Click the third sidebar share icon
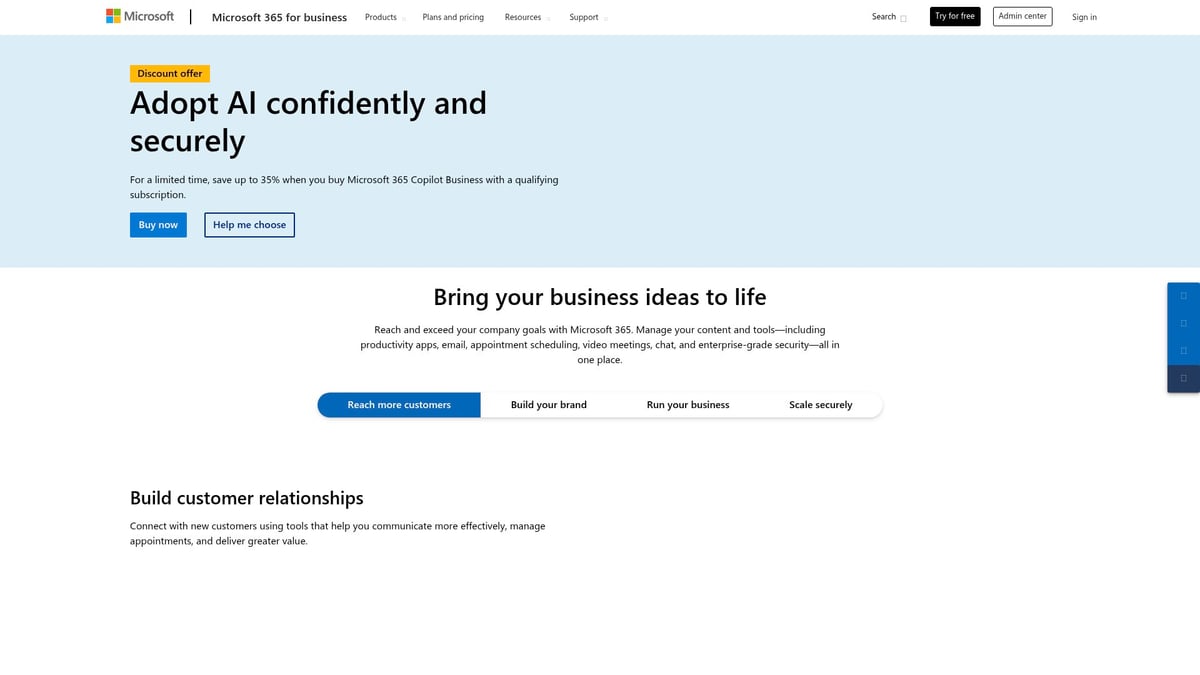This screenshot has height=675, width=1200. [1184, 351]
